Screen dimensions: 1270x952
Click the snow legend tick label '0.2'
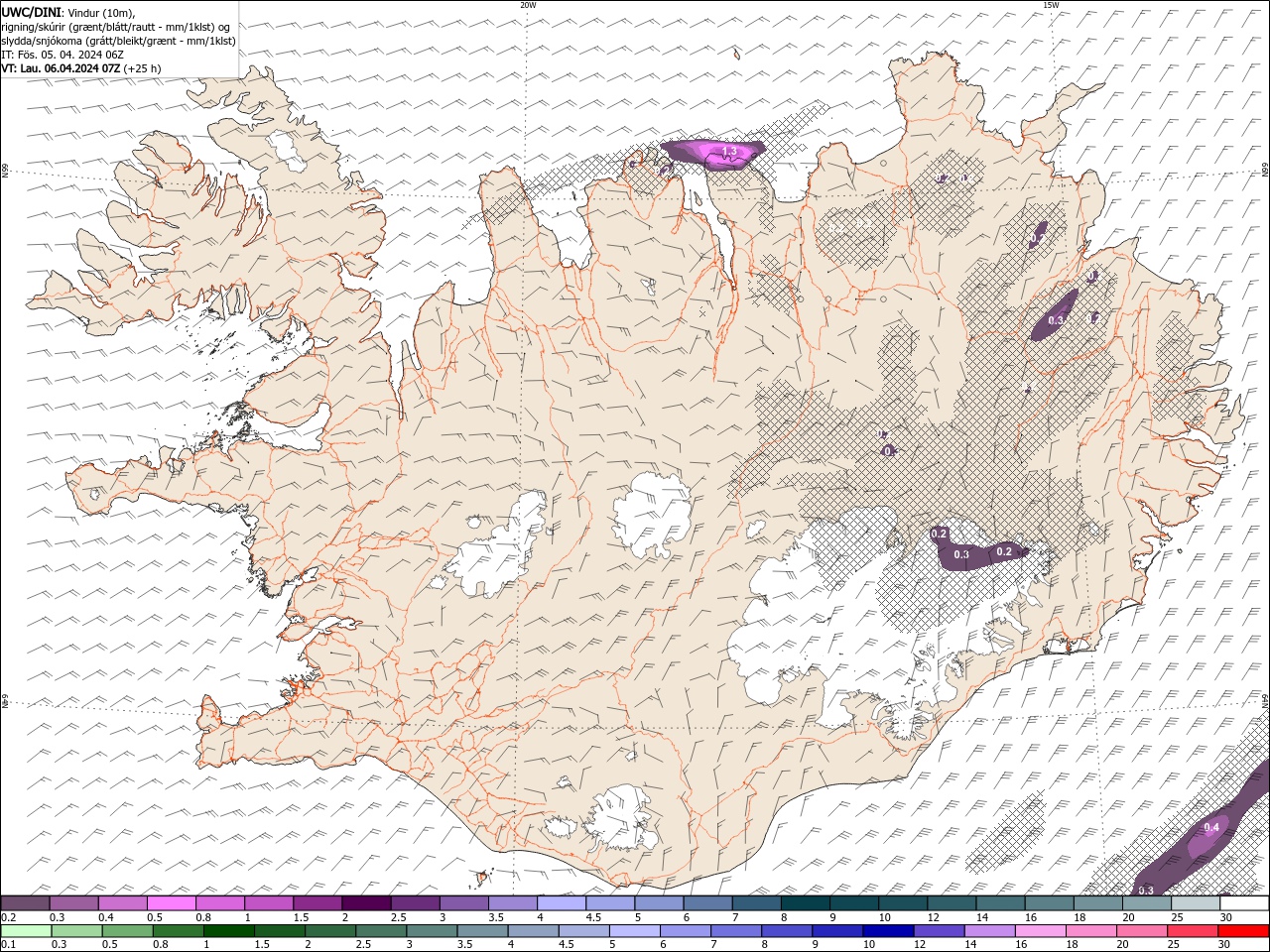pos(9,917)
